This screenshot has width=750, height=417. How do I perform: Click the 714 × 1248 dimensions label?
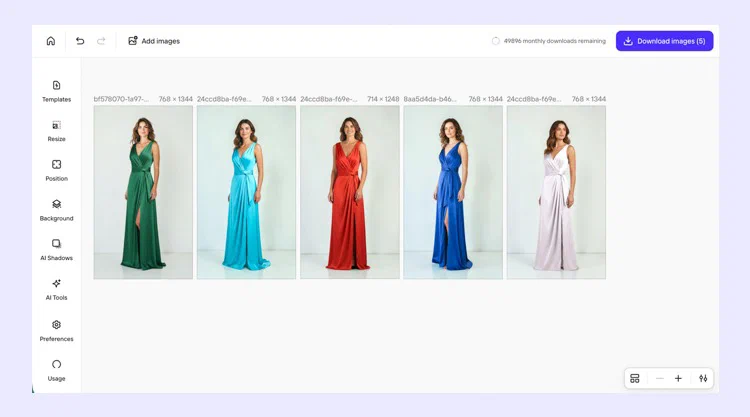tap(383, 99)
